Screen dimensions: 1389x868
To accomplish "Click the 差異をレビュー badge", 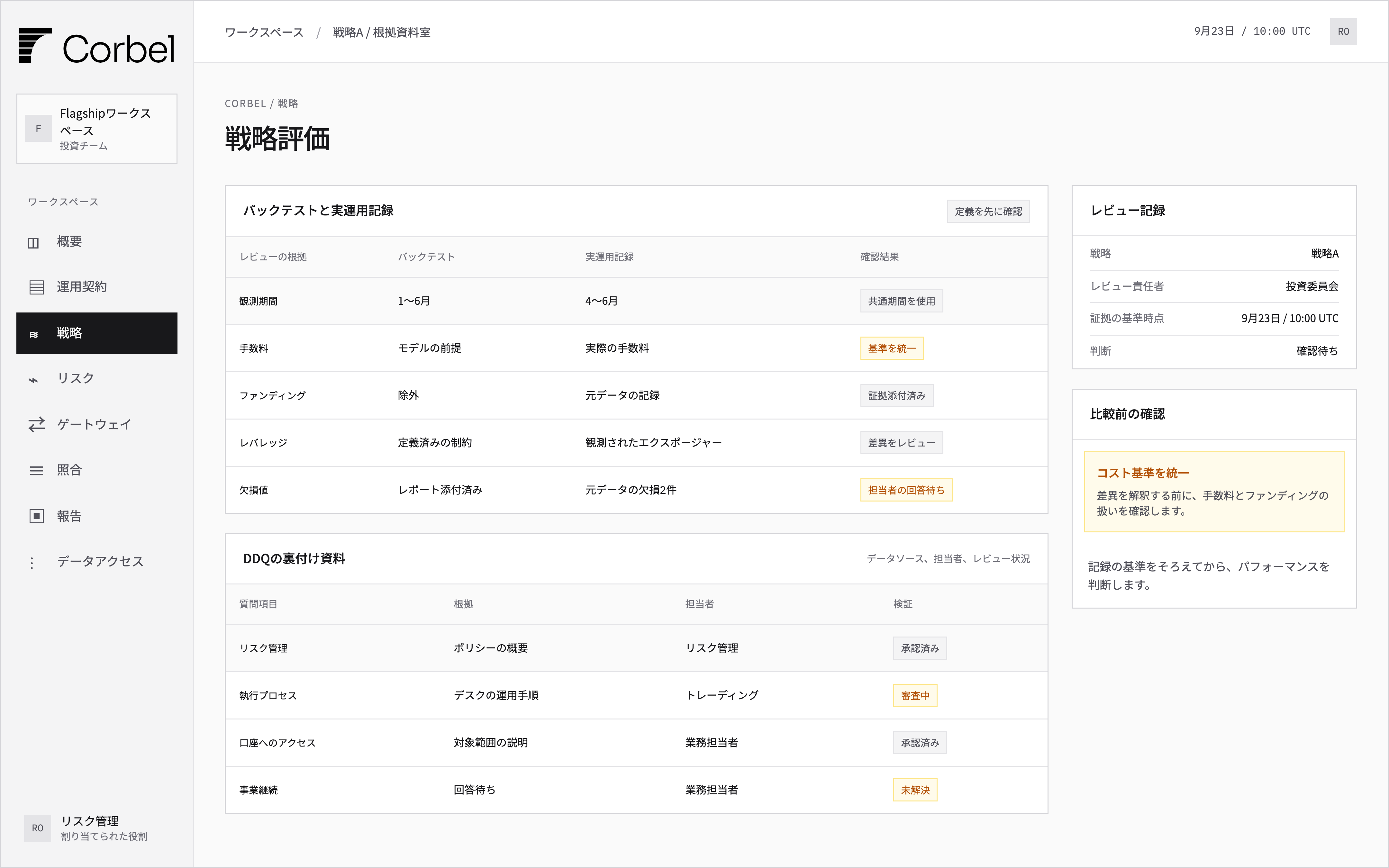I will point(901,443).
